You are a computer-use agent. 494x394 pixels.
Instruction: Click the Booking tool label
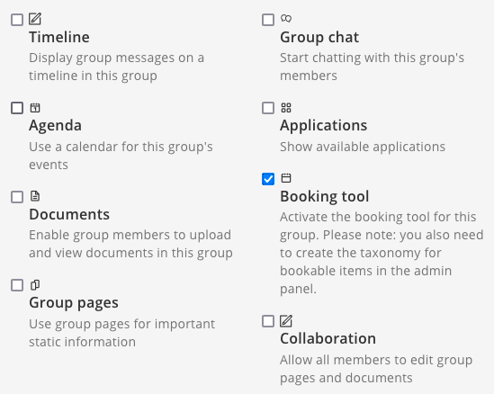(x=324, y=197)
